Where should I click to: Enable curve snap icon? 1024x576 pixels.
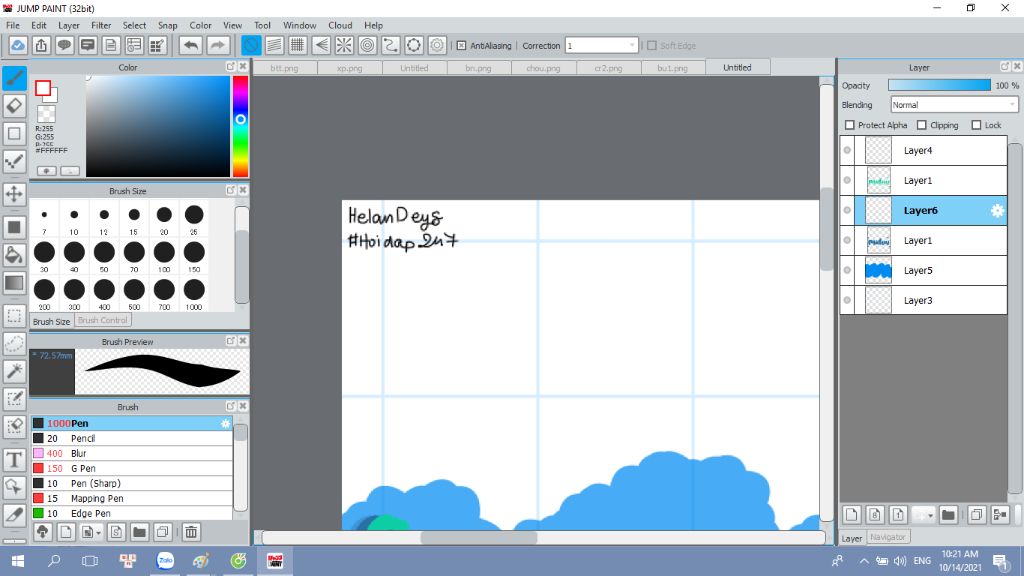click(x=391, y=45)
